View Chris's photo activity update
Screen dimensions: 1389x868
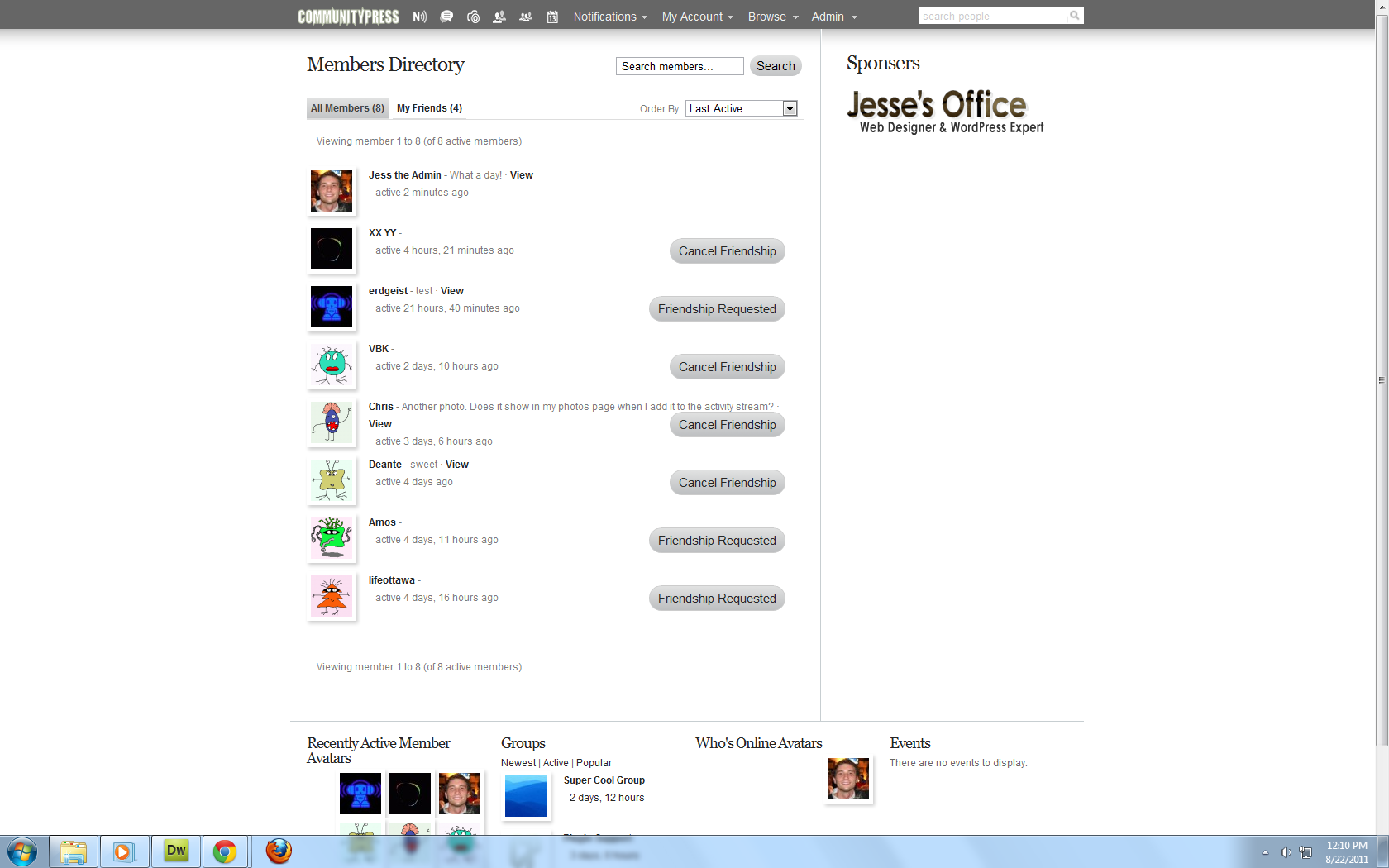point(380,424)
